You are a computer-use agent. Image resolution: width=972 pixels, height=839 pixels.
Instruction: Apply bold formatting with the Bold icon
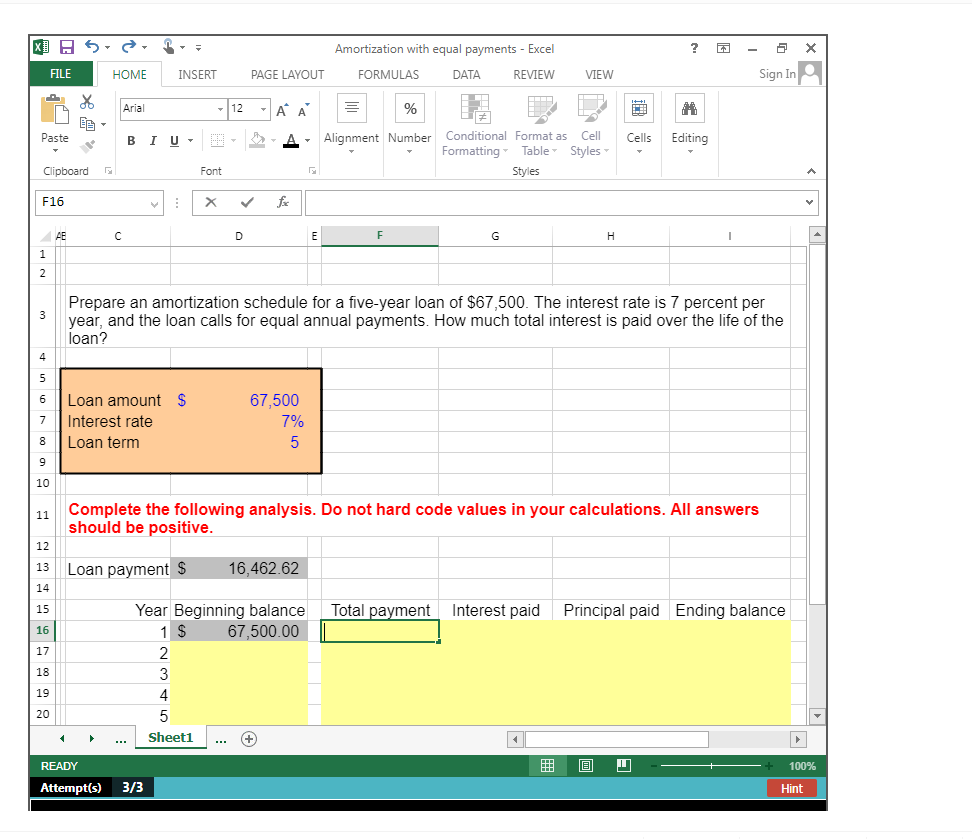click(130, 140)
